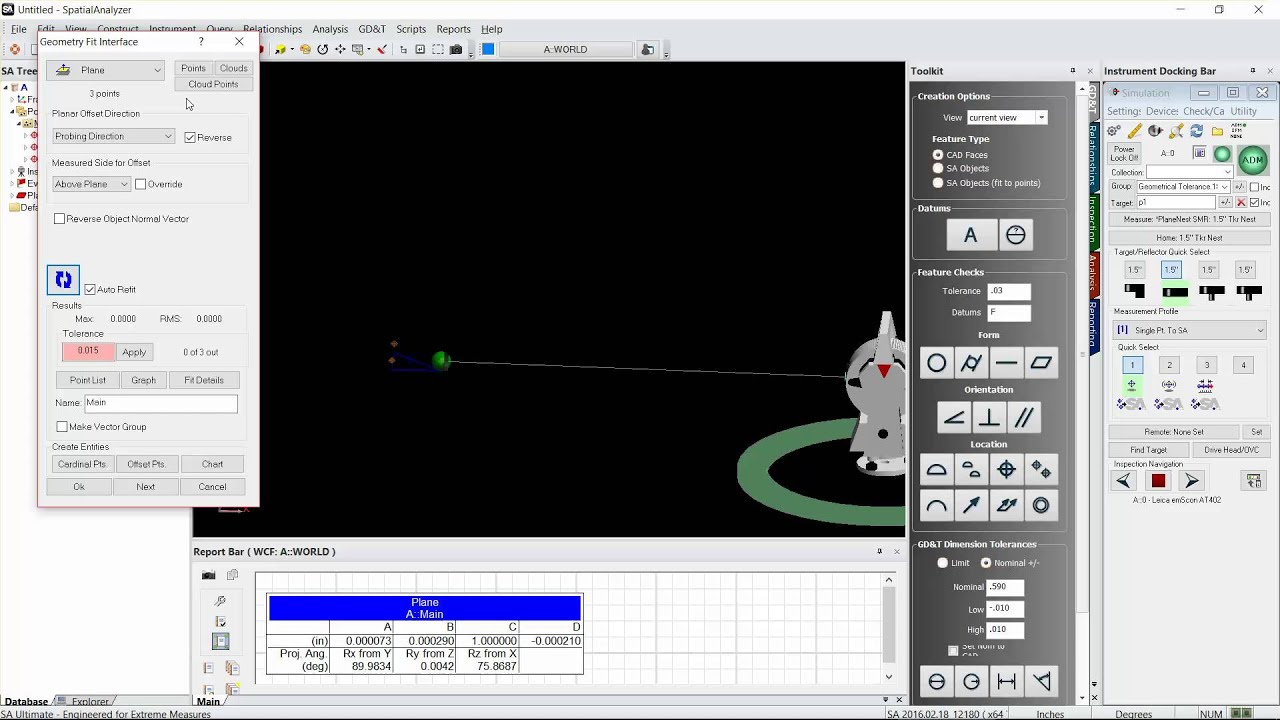The width and height of the screenshot is (1280, 720).
Task: Open the Measurement Profile dropdown
Action: click(x=1190, y=330)
